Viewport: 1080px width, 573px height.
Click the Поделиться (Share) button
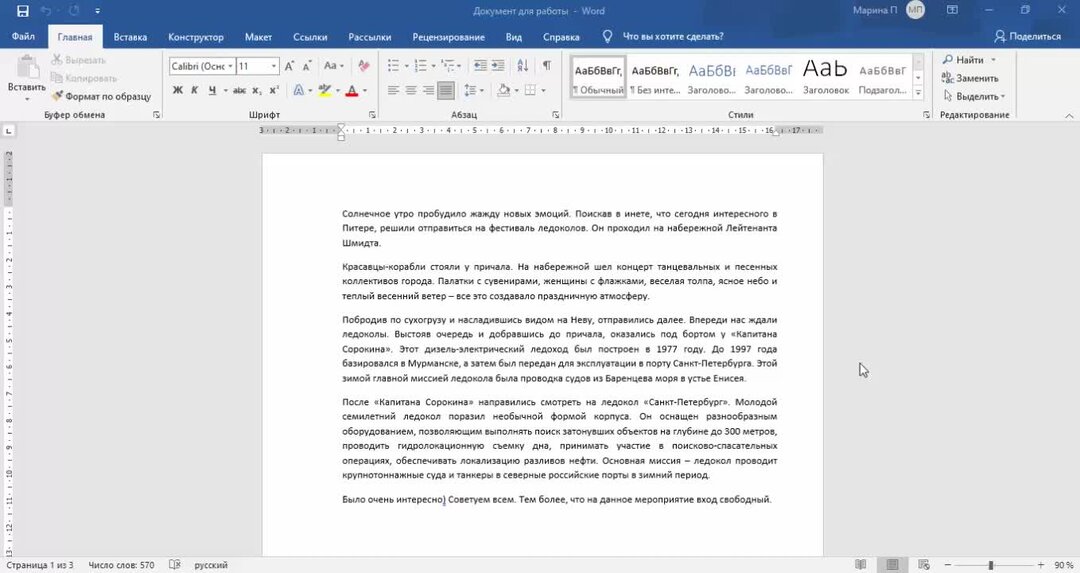(1028, 37)
